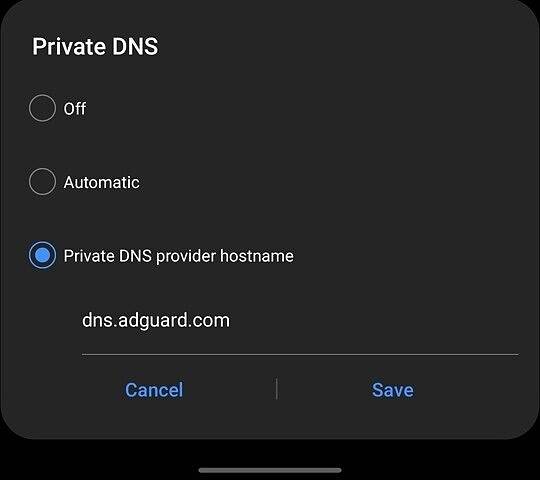Click the underline beneath the hostname field
Viewport: 540px width, 480px height.
[300, 354]
